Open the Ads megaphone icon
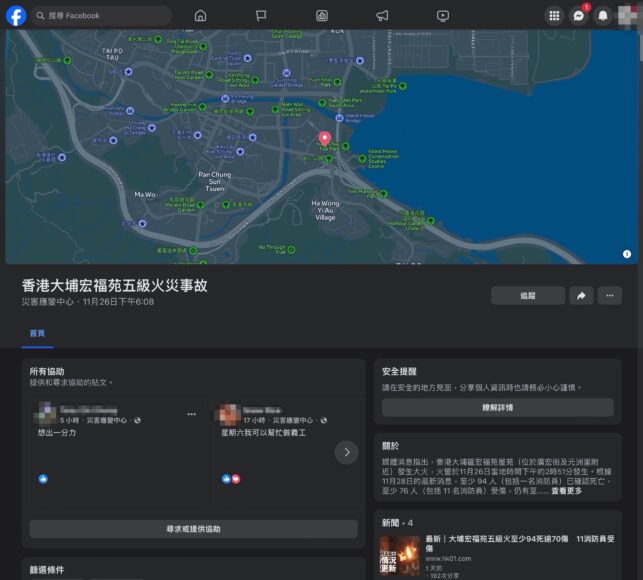The image size is (643, 580). (382, 16)
